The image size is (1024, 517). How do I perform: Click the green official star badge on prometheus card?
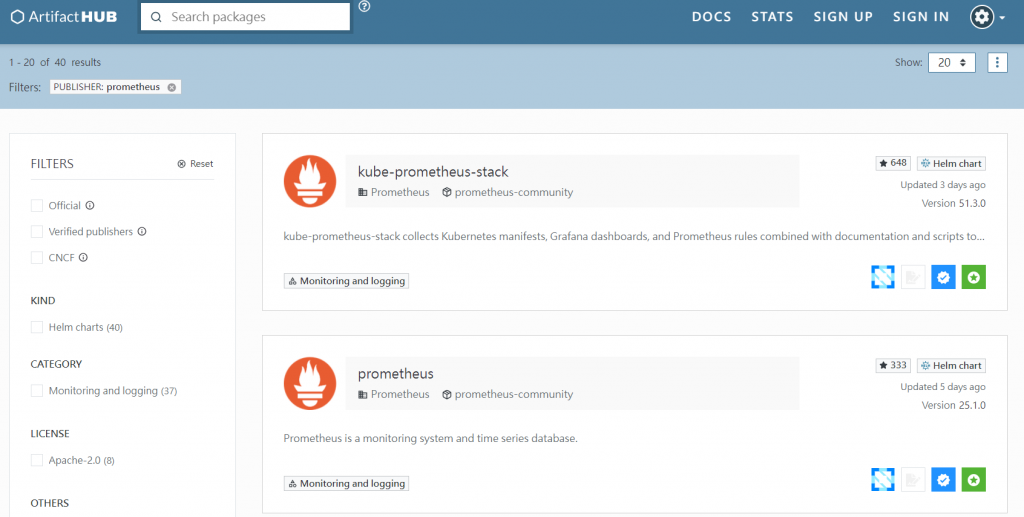pos(974,480)
